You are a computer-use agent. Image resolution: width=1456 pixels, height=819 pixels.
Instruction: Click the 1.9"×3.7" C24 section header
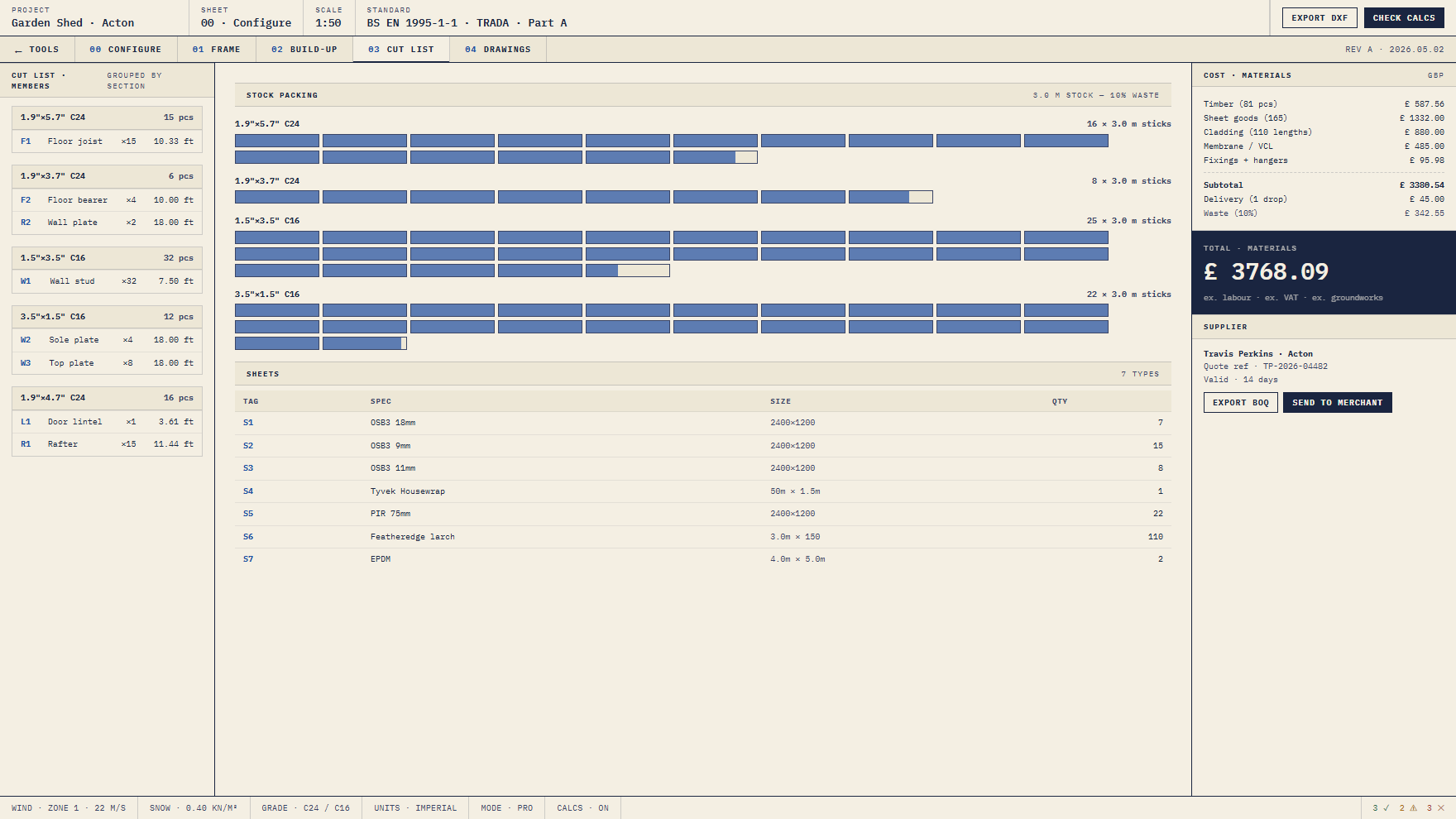click(107, 176)
